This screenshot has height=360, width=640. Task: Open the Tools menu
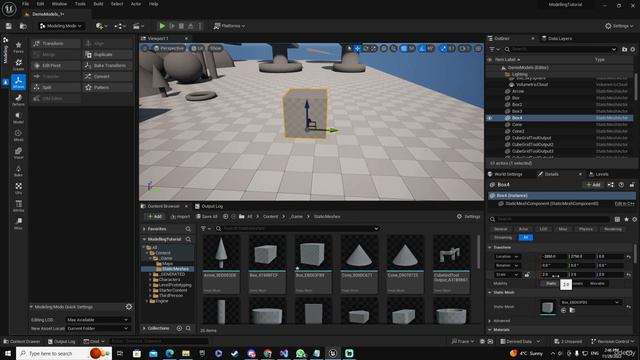point(80,4)
